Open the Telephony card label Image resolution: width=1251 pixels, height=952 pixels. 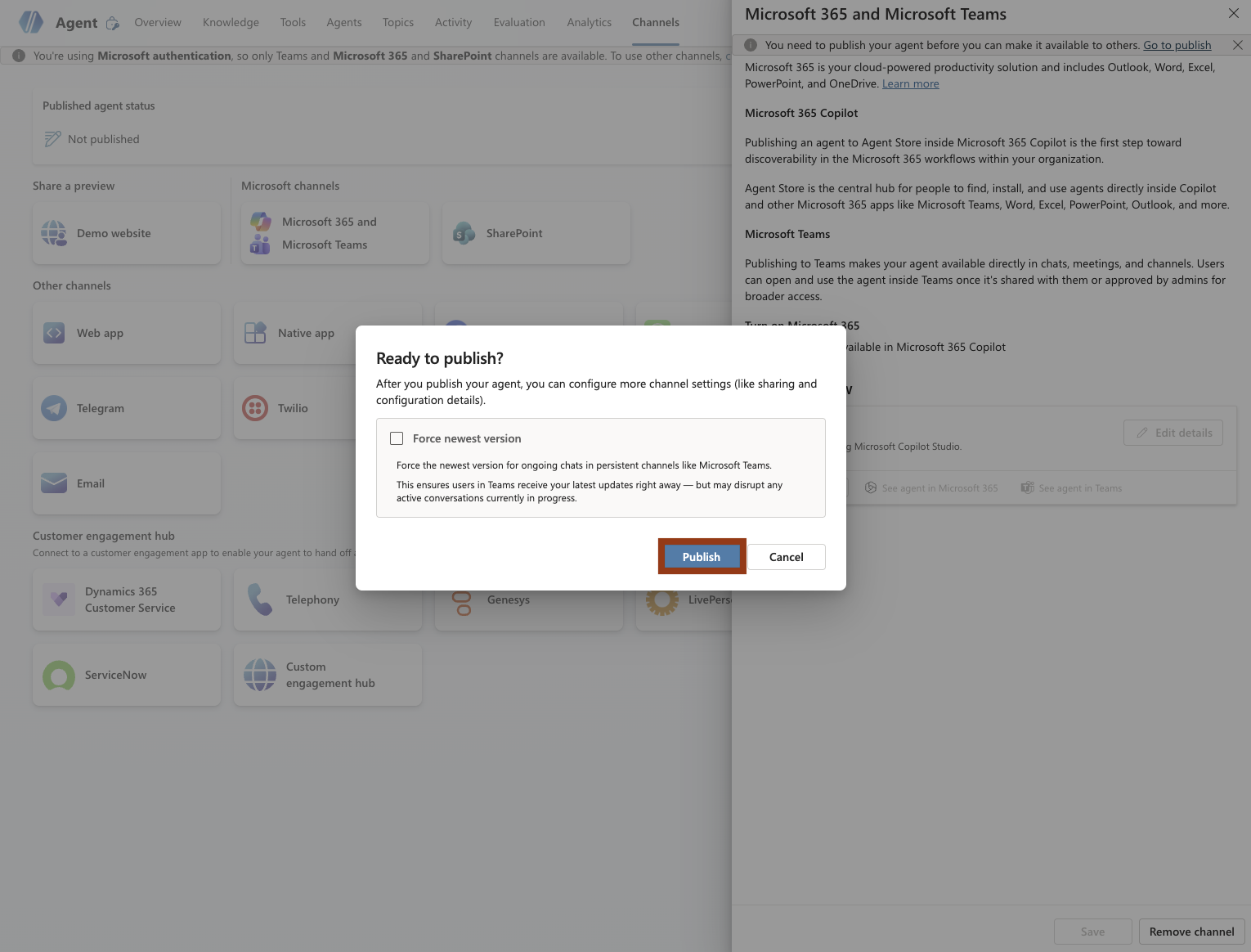tap(312, 599)
